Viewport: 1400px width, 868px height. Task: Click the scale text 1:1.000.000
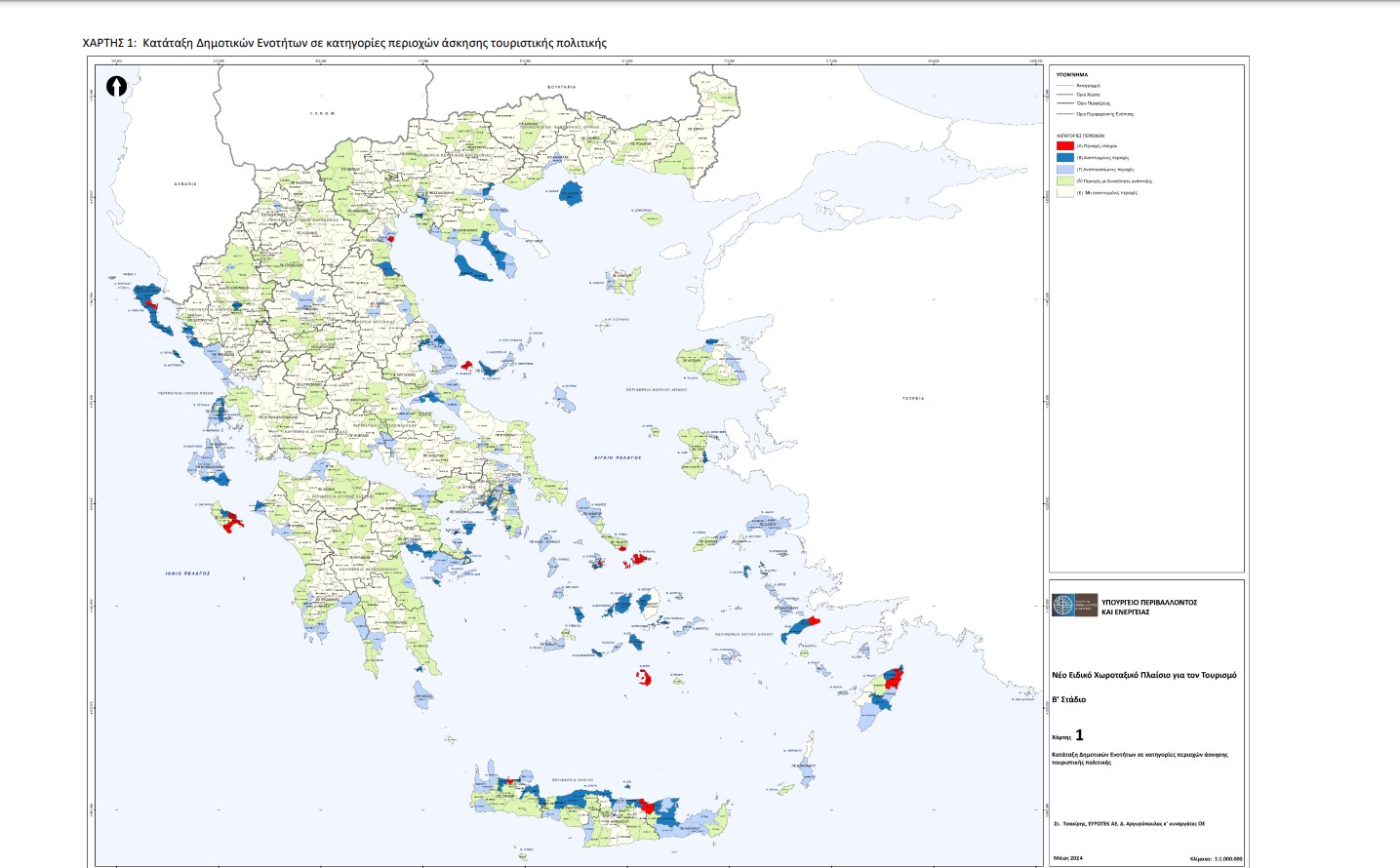click(1228, 859)
